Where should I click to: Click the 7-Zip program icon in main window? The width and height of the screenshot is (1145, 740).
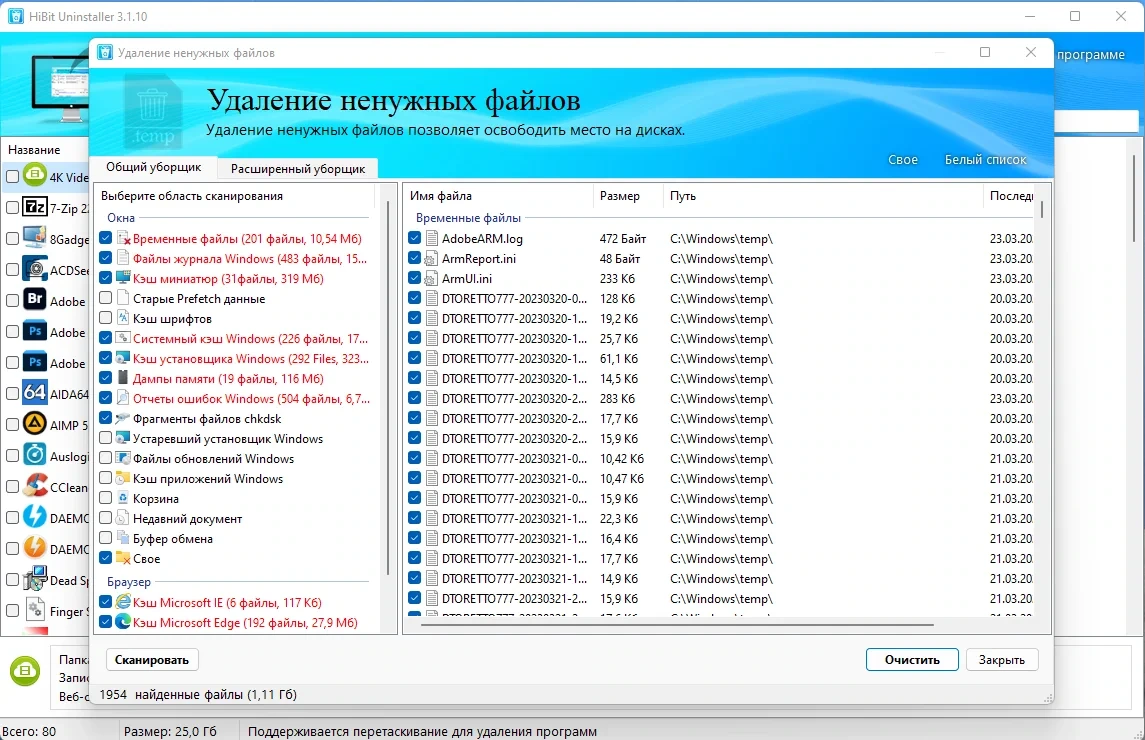click(x=35, y=207)
